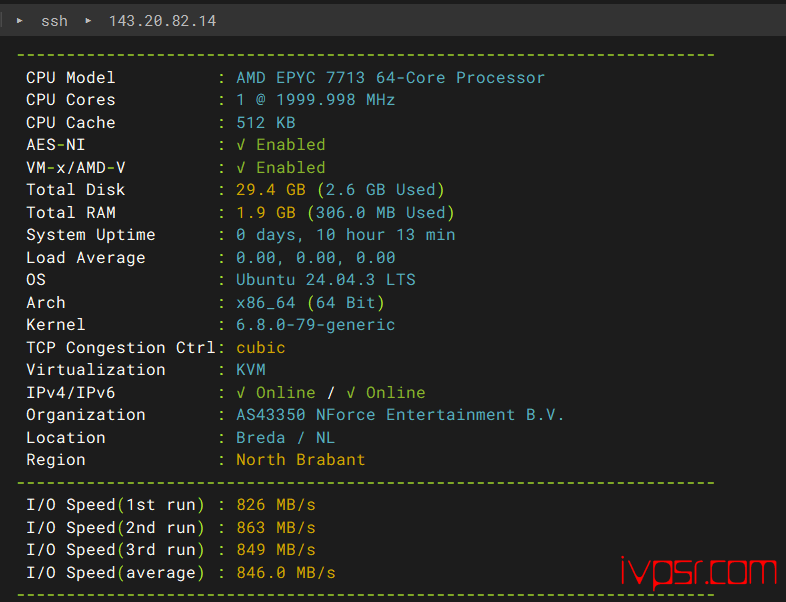Image resolution: width=786 pixels, height=602 pixels.
Task: Click the 'System Uptime' label
Action: (x=91, y=235)
